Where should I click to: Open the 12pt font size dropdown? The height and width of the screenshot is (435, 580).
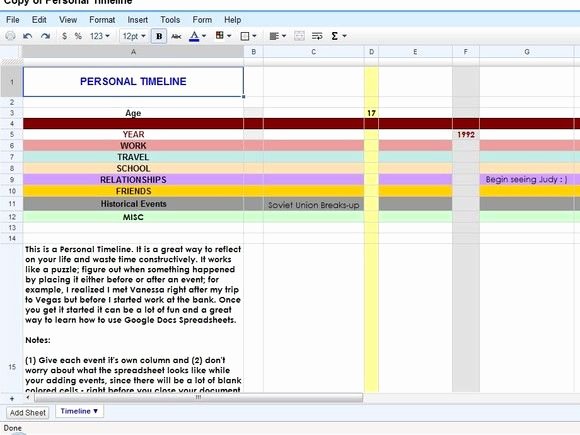point(134,36)
